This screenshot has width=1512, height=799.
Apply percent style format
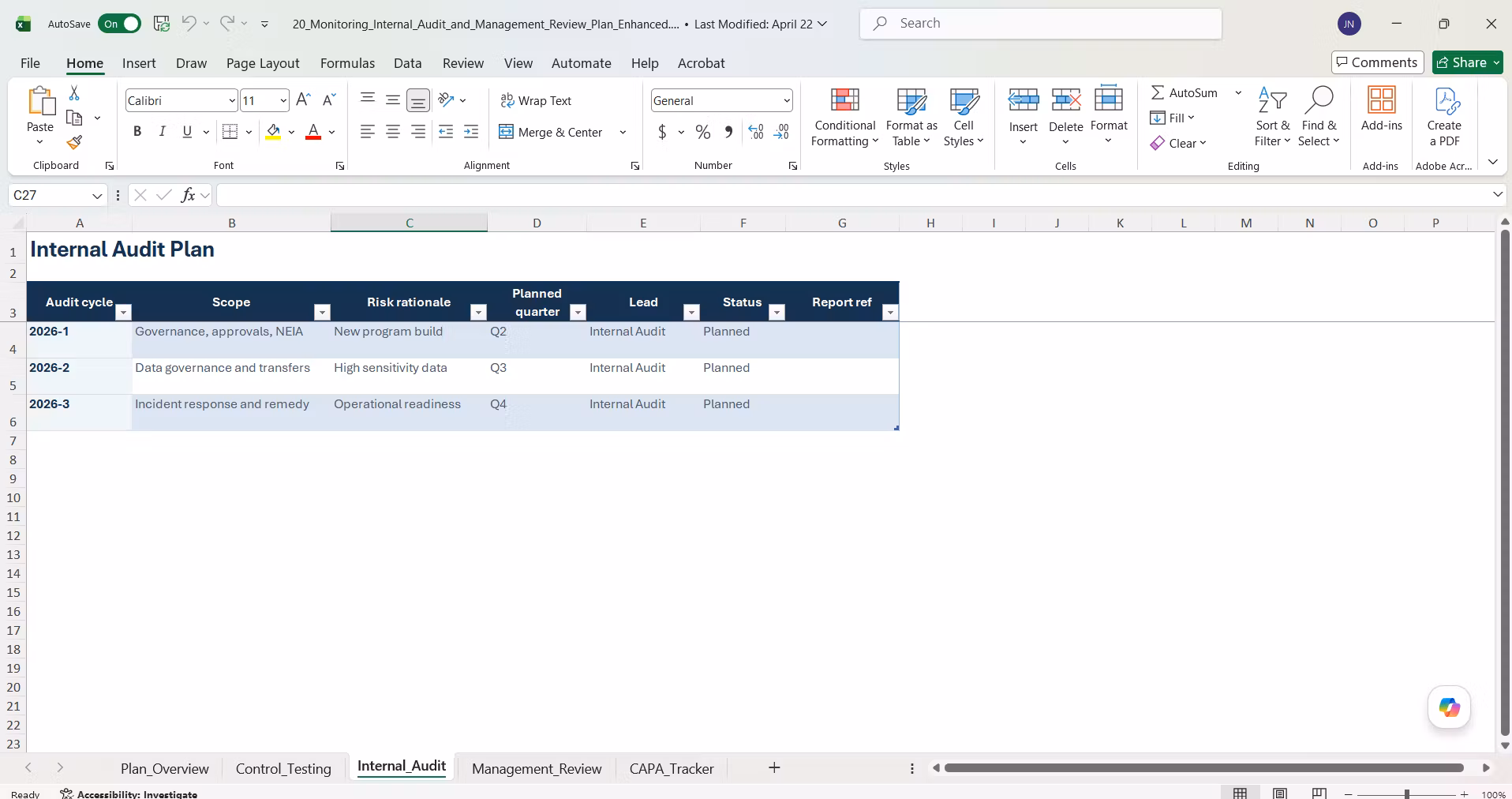pyautogui.click(x=703, y=132)
